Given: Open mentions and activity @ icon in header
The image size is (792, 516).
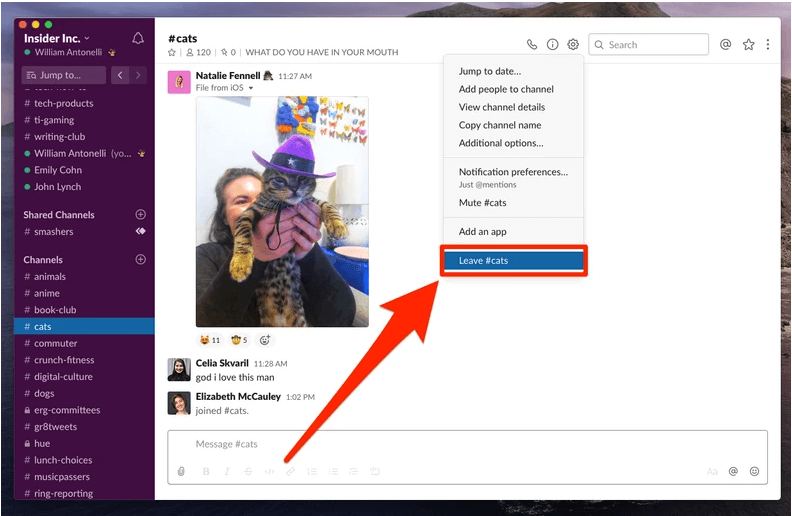Looking at the screenshot, I should (x=726, y=45).
